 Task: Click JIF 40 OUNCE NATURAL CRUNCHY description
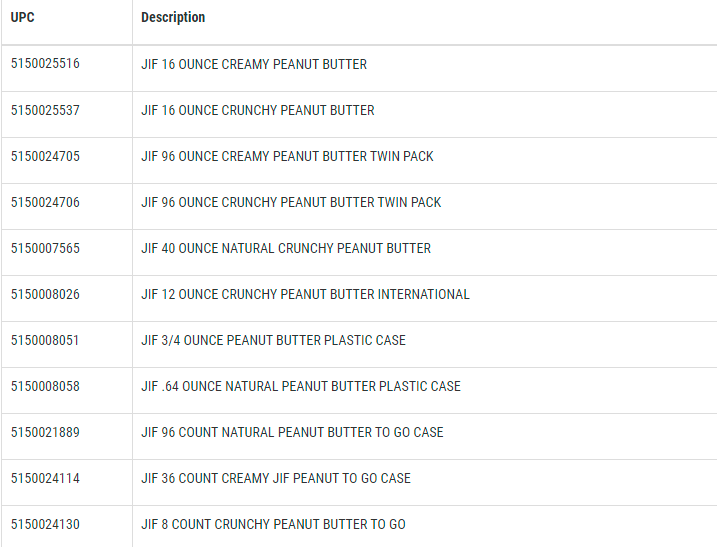(x=286, y=248)
